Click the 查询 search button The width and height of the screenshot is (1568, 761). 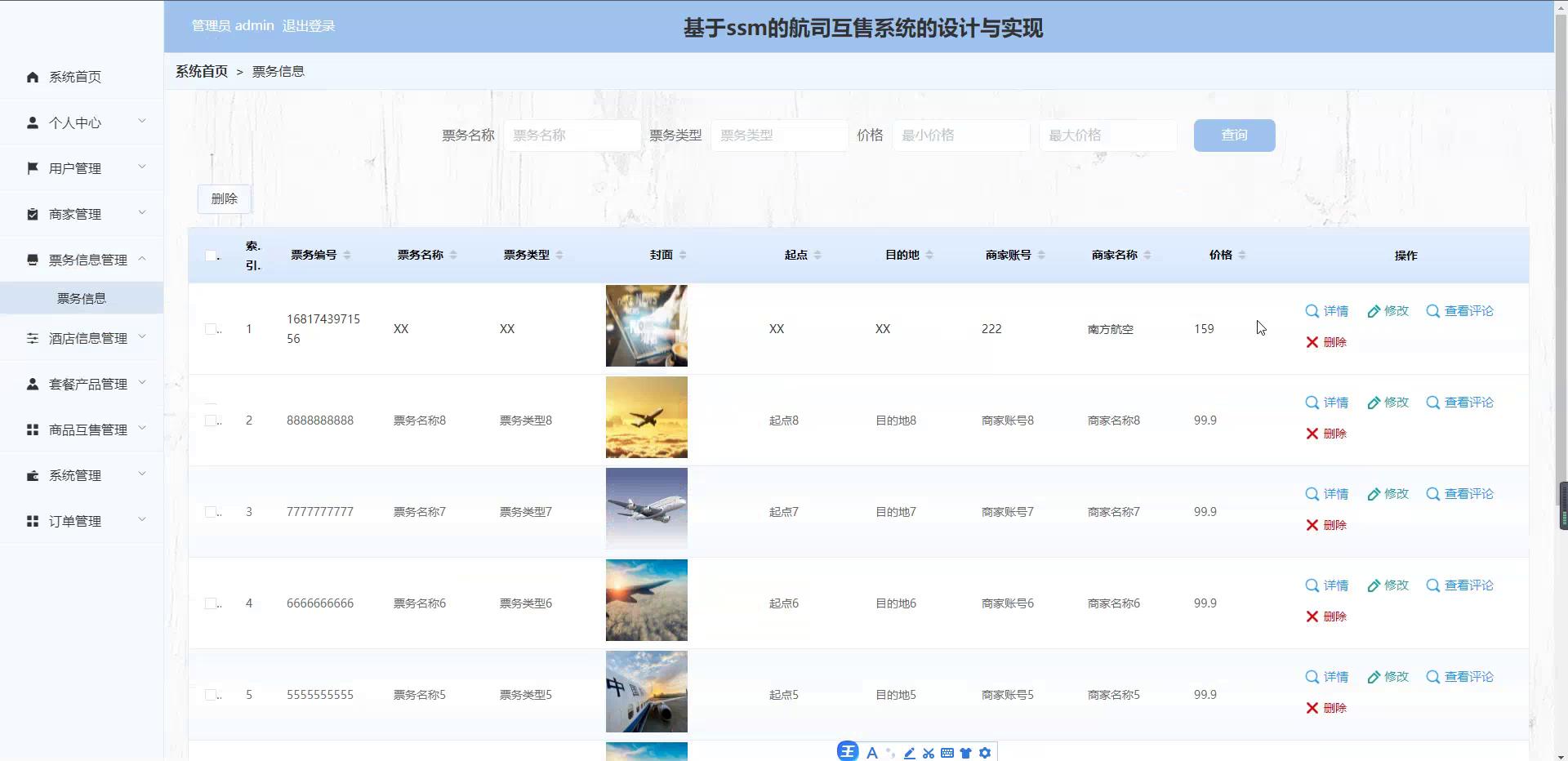(x=1234, y=136)
